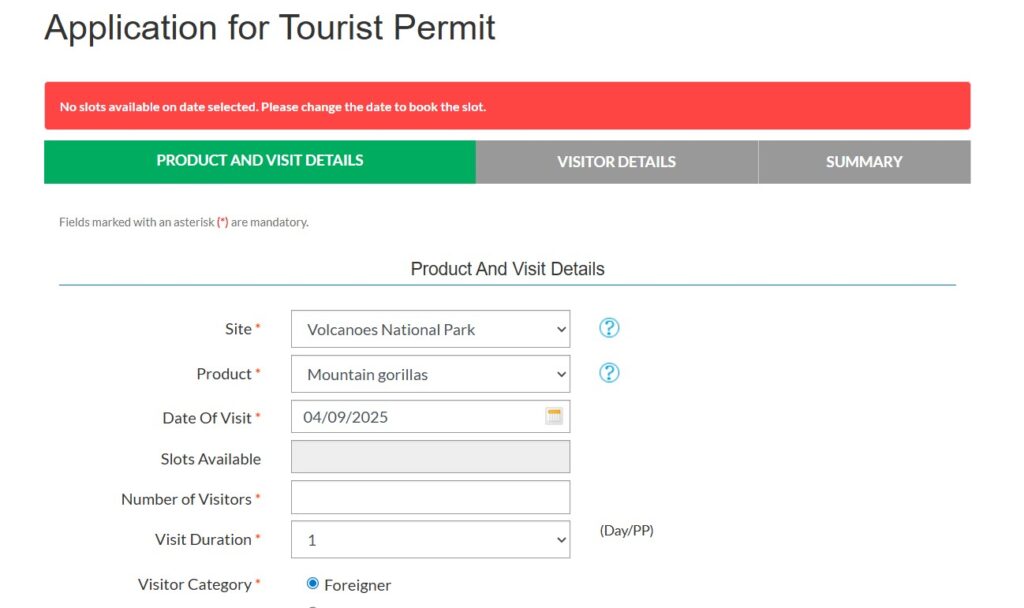
Task: Click inside the Number of Visitors field
Action: click(x=430, y=496)
